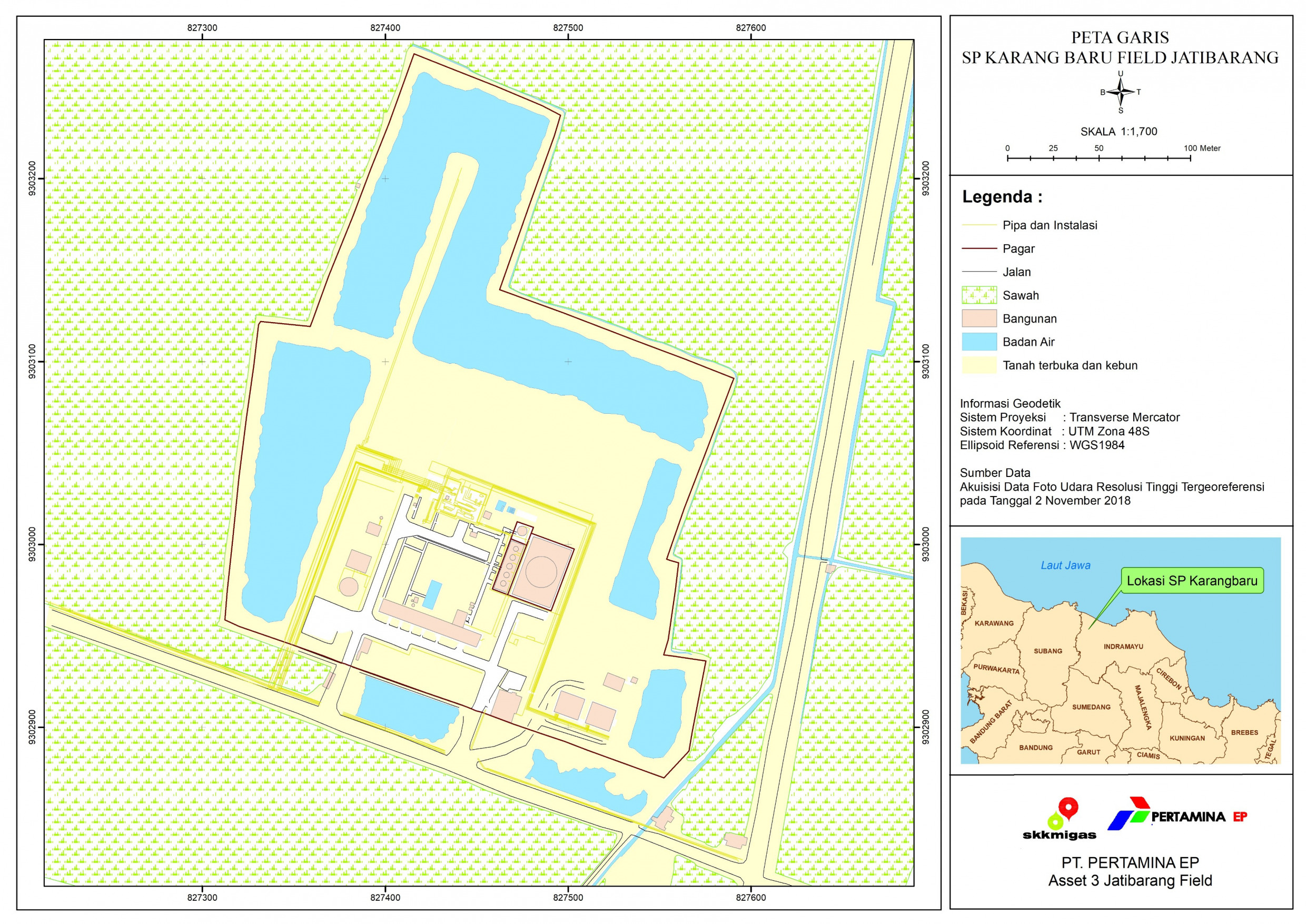The height and width of the screenshot is (924, 1306).
Task: Click the Pipa dan Instalasi legend line
Action: (x=979, y=225)
